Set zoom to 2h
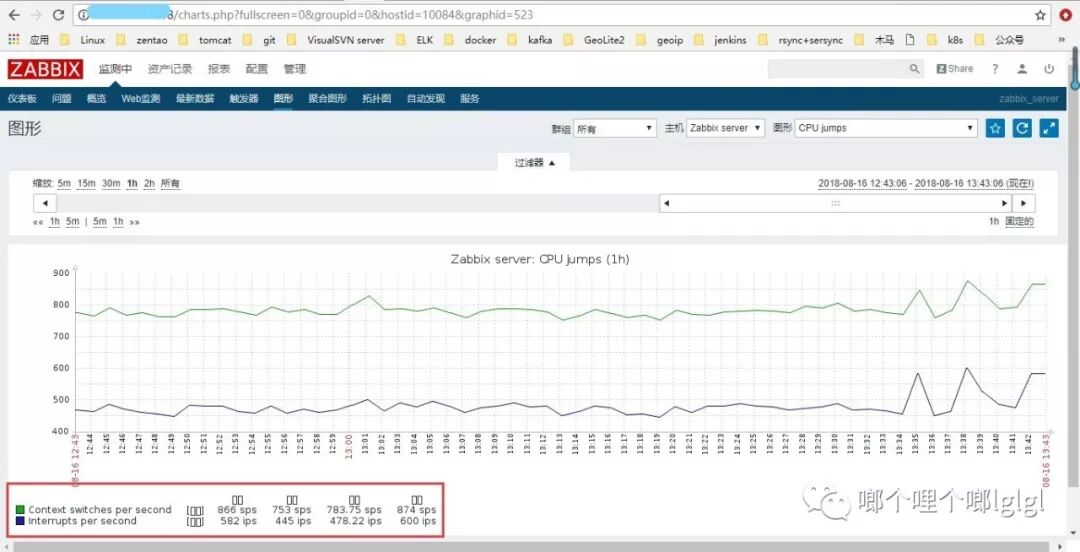 click(x=149, y=183)
